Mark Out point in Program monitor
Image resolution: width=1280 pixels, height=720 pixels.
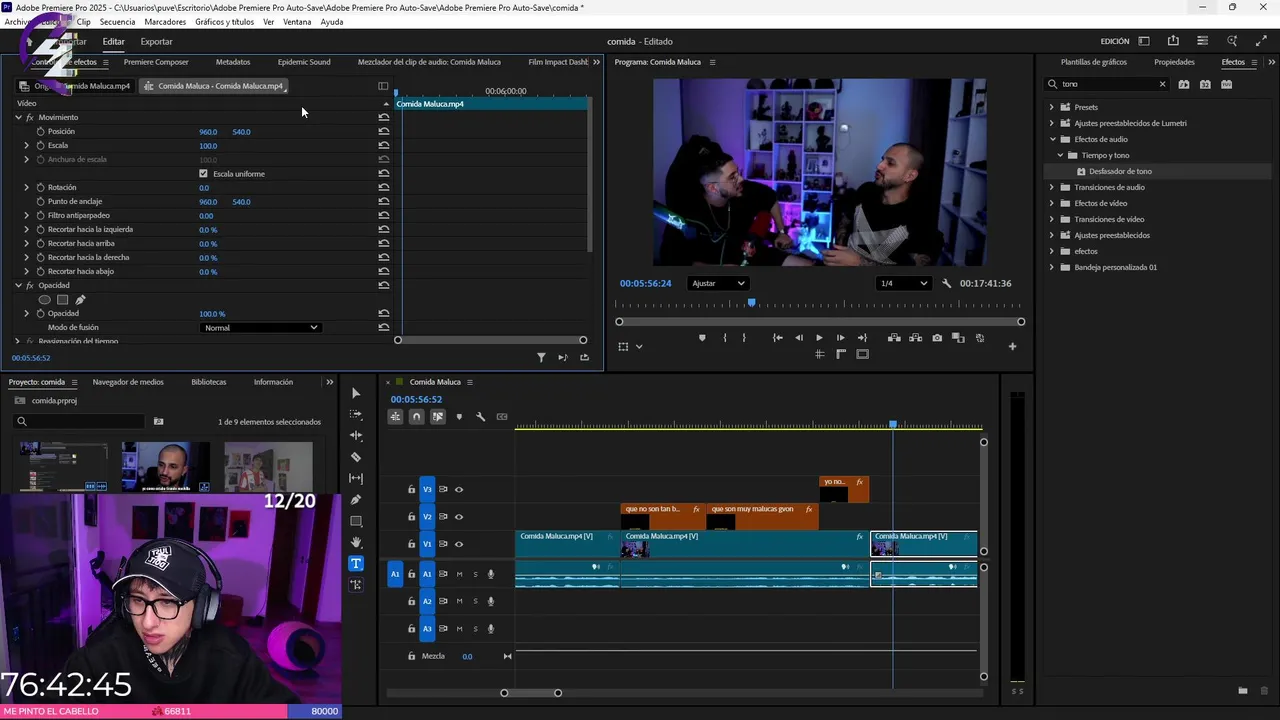click(x=744, y=338)
